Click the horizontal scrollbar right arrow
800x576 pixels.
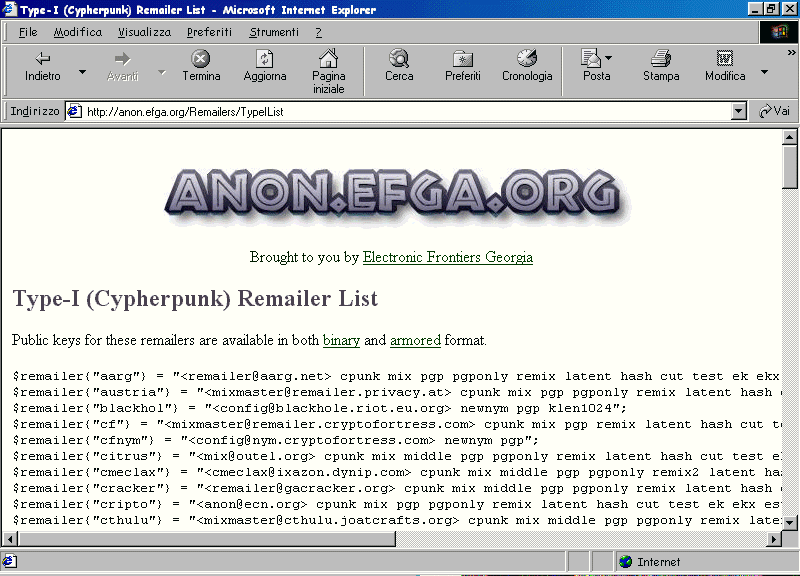(x=774, y=539)
